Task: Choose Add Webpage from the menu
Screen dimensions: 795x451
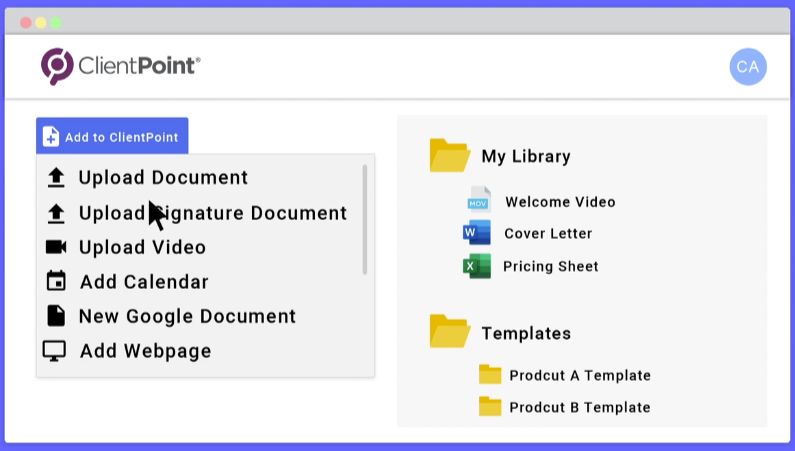Action: pos(145,351)
